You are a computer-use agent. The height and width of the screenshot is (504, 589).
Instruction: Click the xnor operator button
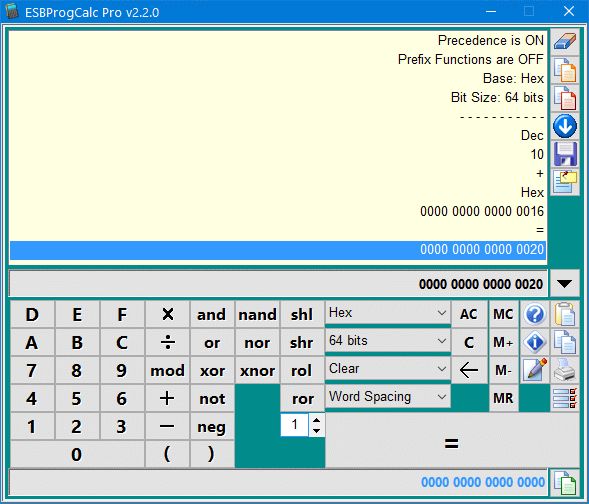257,370
